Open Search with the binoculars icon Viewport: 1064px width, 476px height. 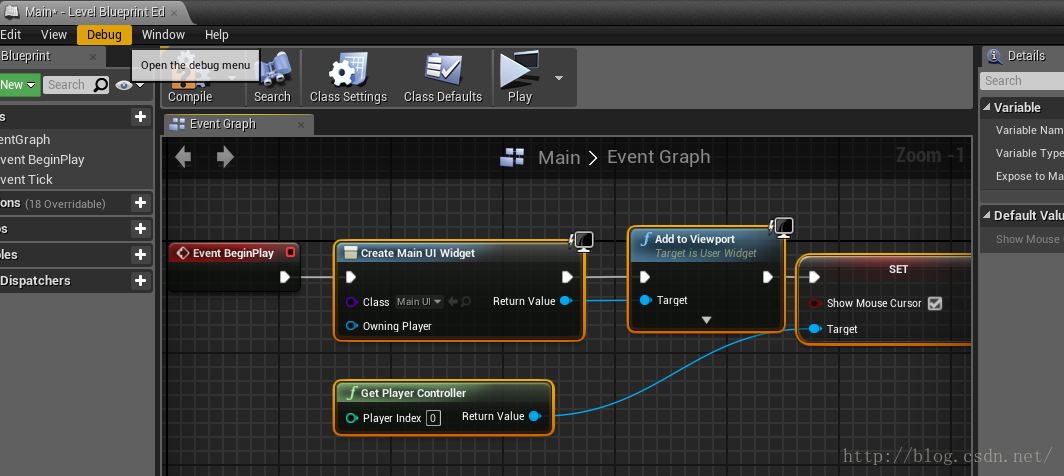272,77
